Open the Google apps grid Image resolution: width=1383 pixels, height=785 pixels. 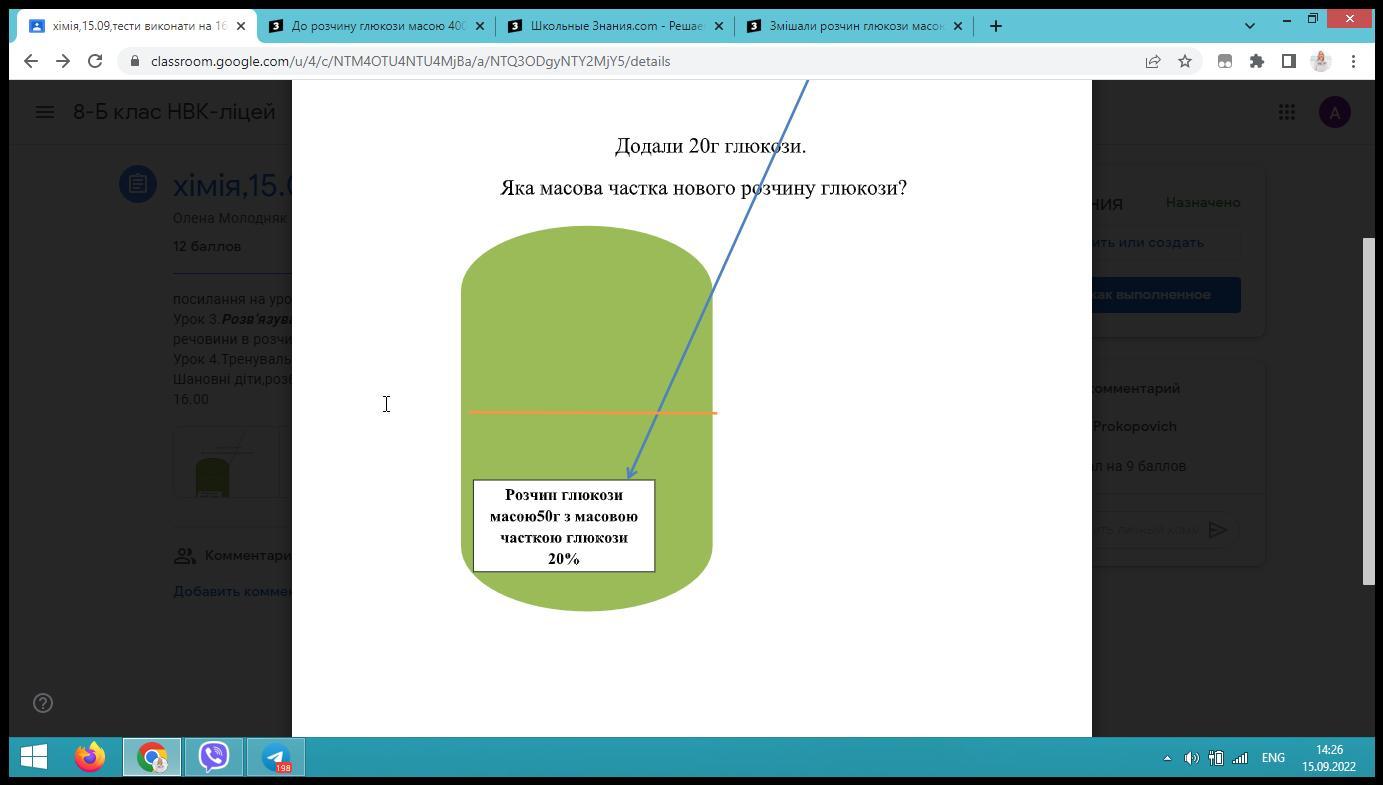tap(1287, 112)
